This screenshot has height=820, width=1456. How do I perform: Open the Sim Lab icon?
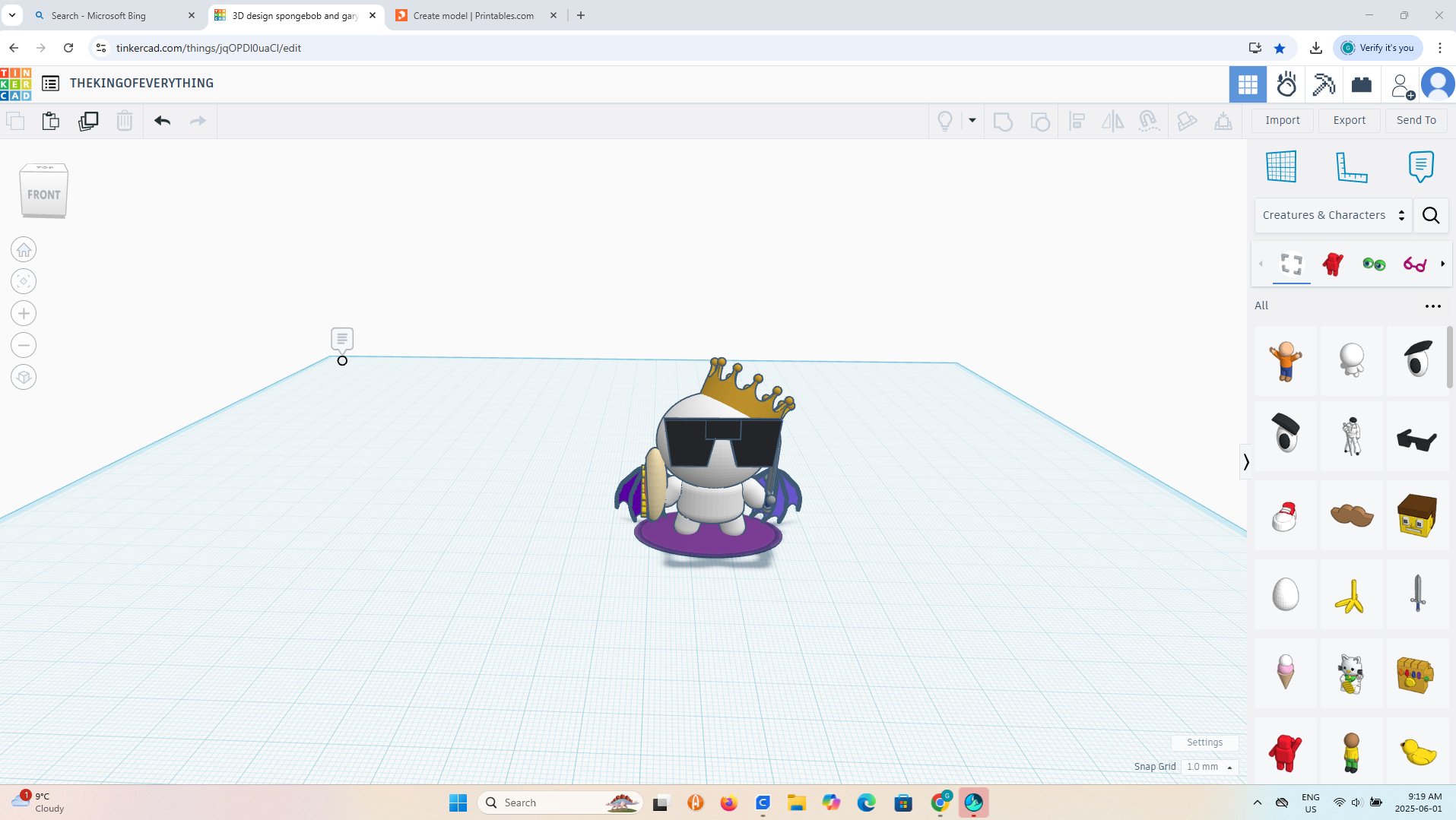pyautogui.click(x=1286, y=84)
